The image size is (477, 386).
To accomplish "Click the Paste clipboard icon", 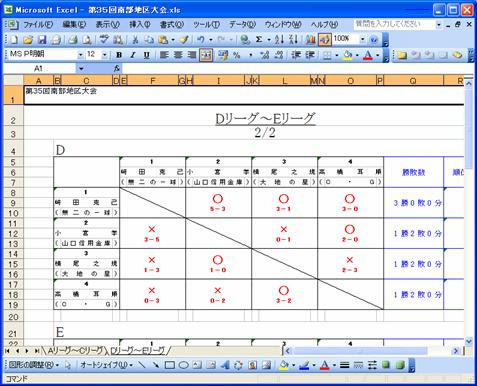I will pyautogui.click(x=163, y=40).
